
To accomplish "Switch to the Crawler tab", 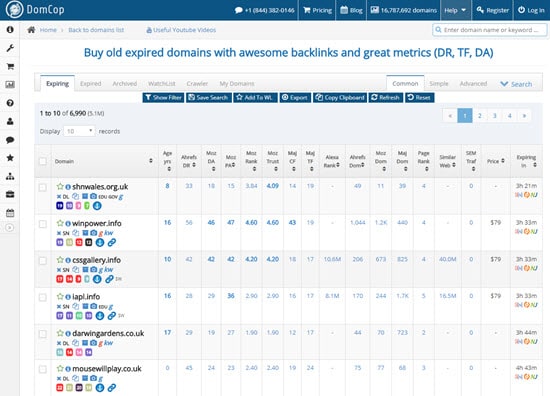I will click(197, 84).
